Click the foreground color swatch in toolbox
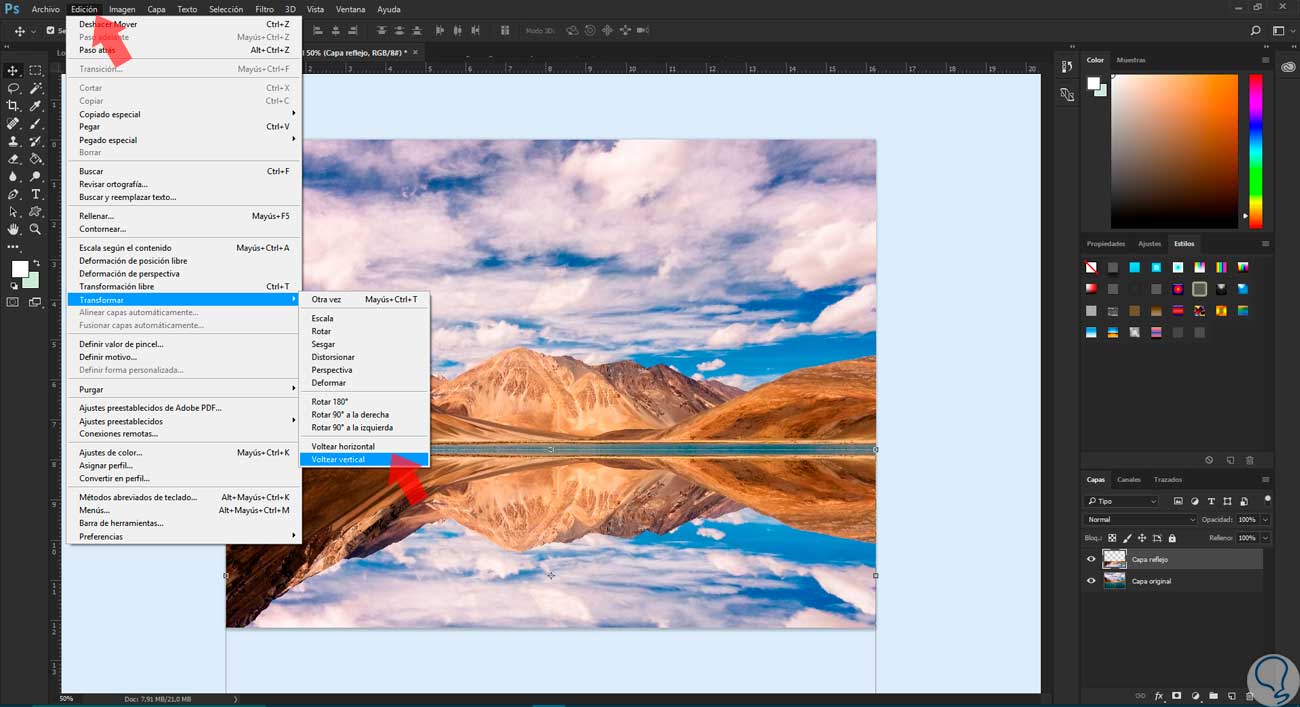Image resolution: width=1300 pixels, height=707 pixels. click(x=19, y=269)
